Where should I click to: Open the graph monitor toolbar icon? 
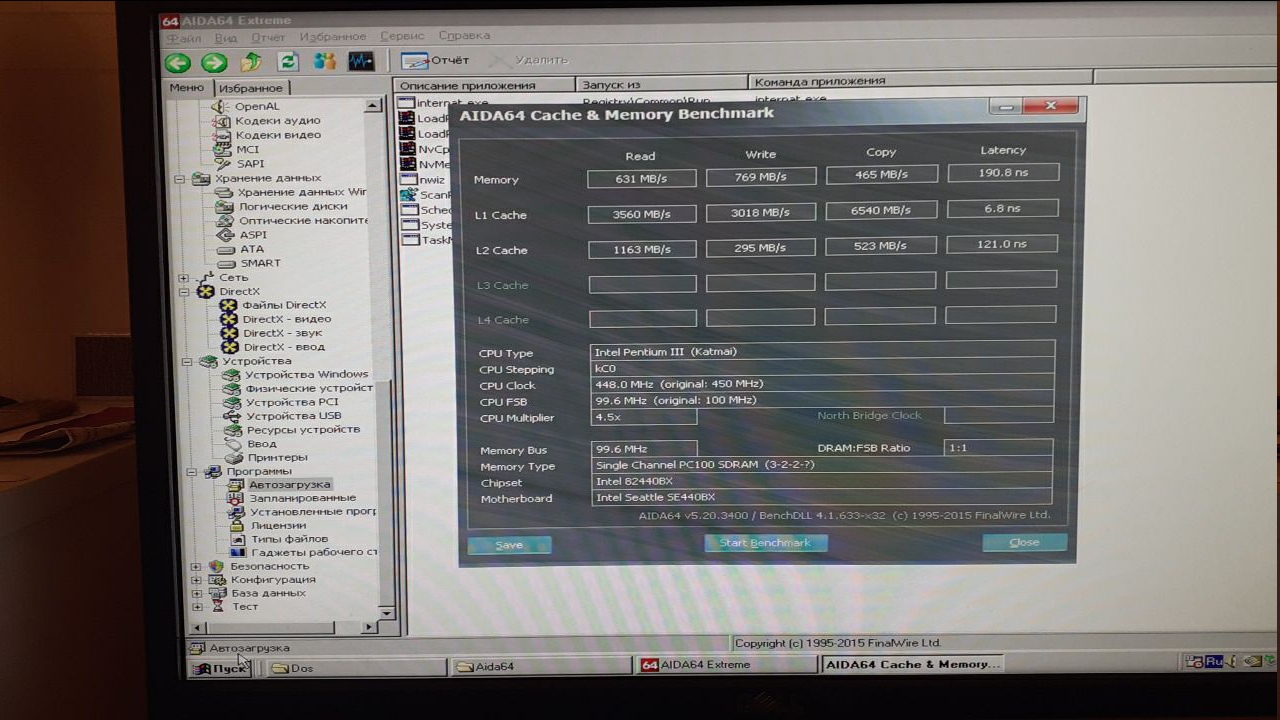click(361, 62)
